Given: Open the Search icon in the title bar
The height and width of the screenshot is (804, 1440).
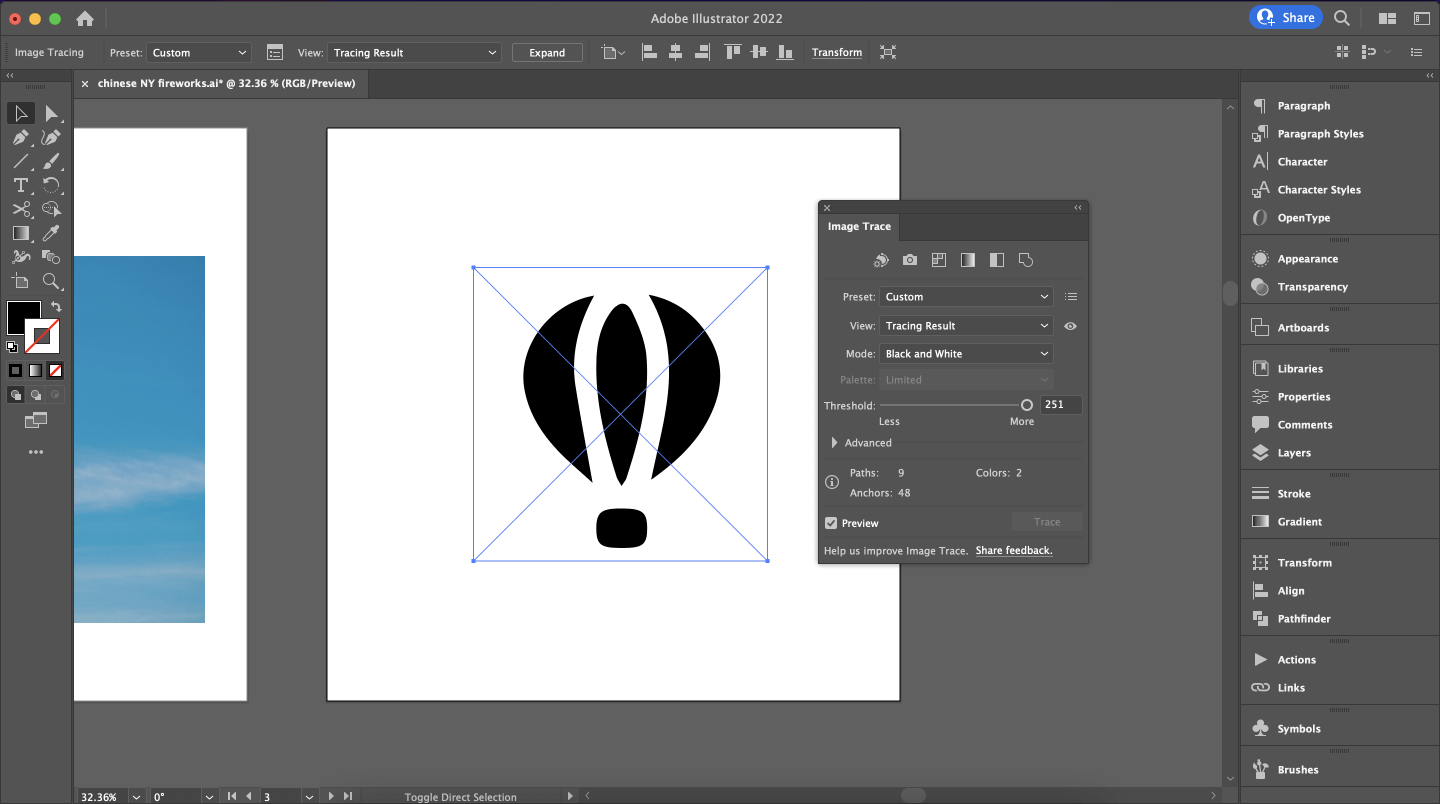Looking at the screenshot, I should click(1342, 18).
